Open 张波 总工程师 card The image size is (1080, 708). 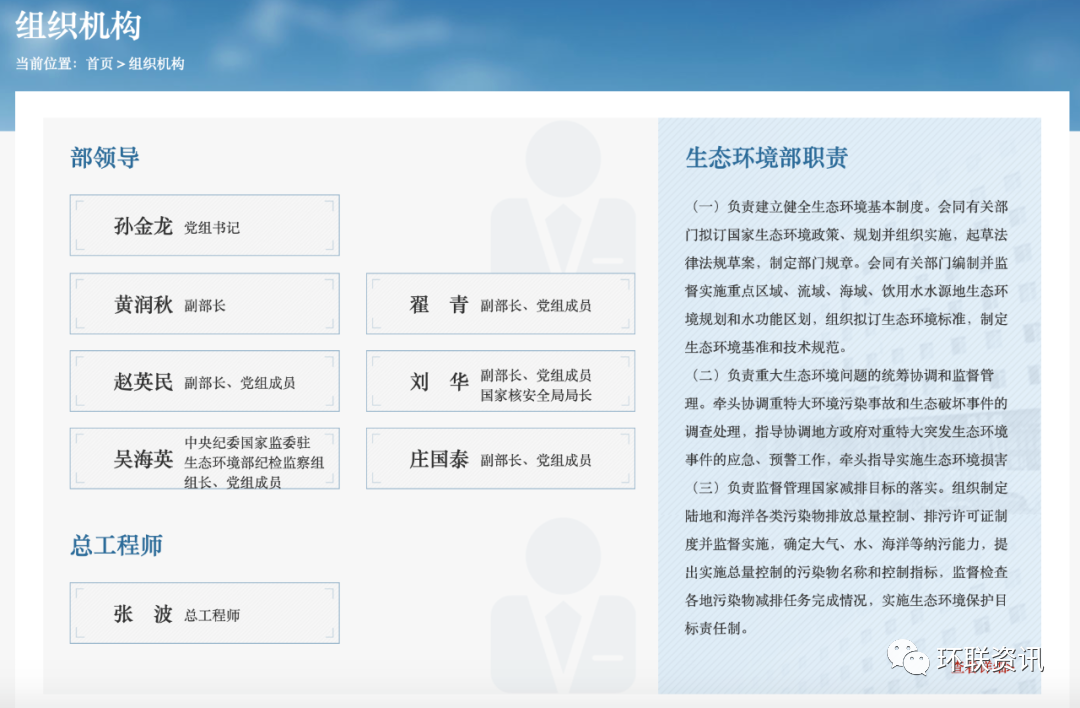205,613
